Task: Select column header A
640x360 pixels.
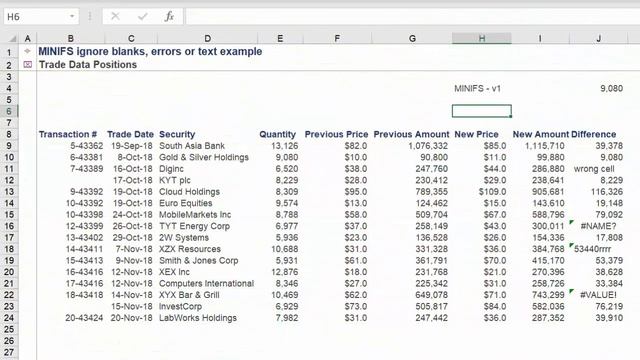Action: [x=27, y=38]
